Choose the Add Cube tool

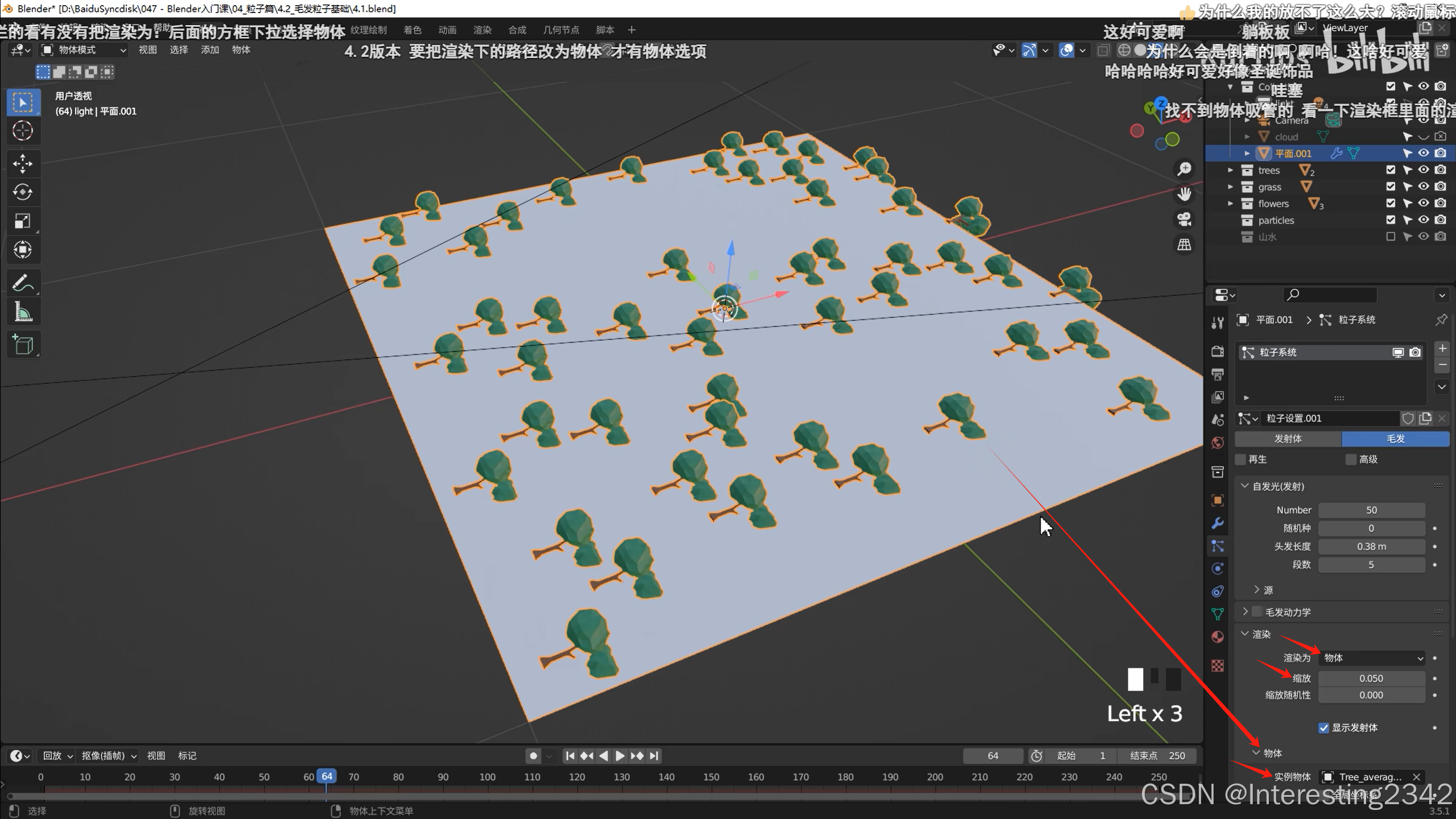pos(23,345)
